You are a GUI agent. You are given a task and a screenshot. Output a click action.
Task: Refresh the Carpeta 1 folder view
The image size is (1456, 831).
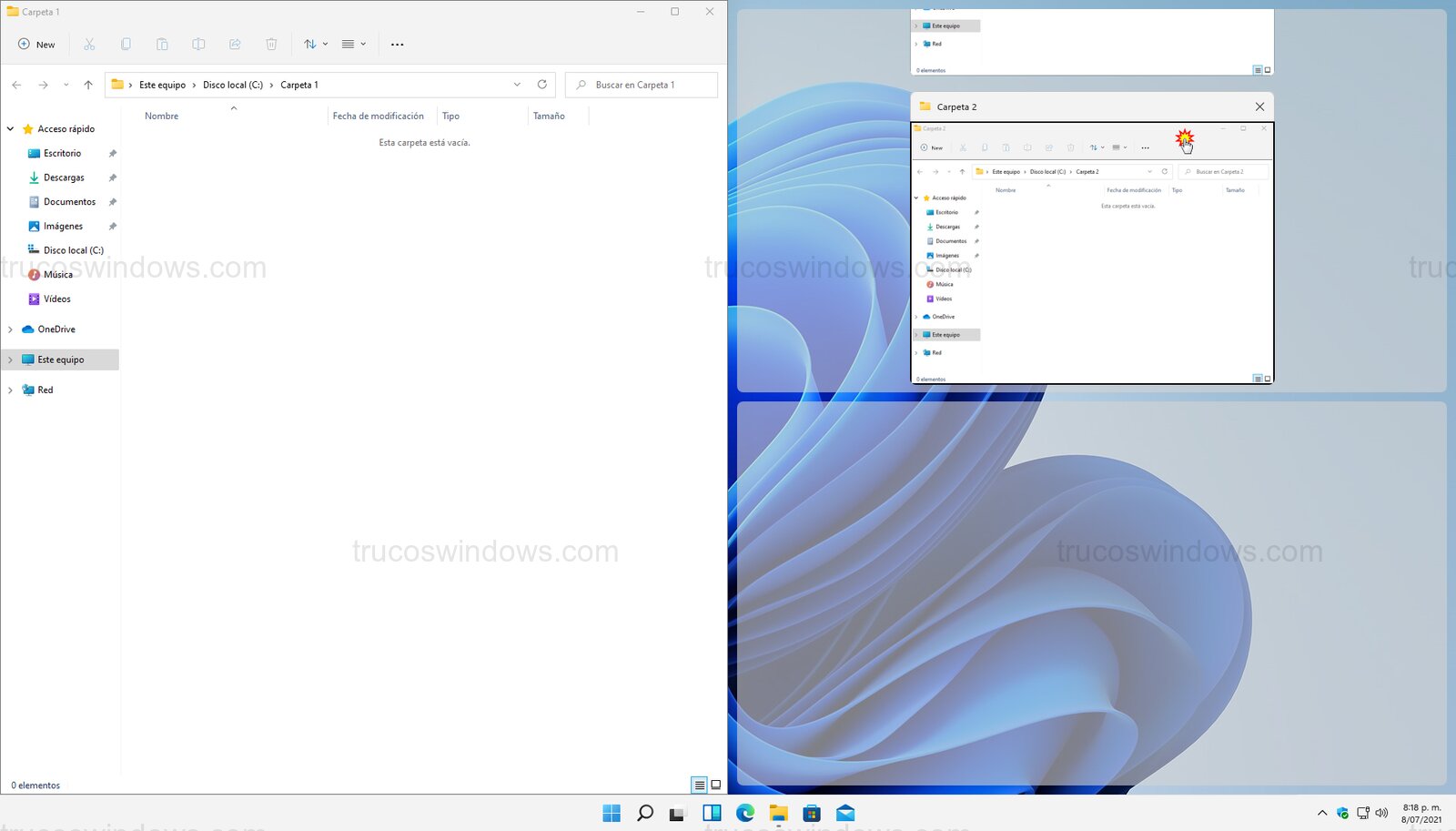542,85
